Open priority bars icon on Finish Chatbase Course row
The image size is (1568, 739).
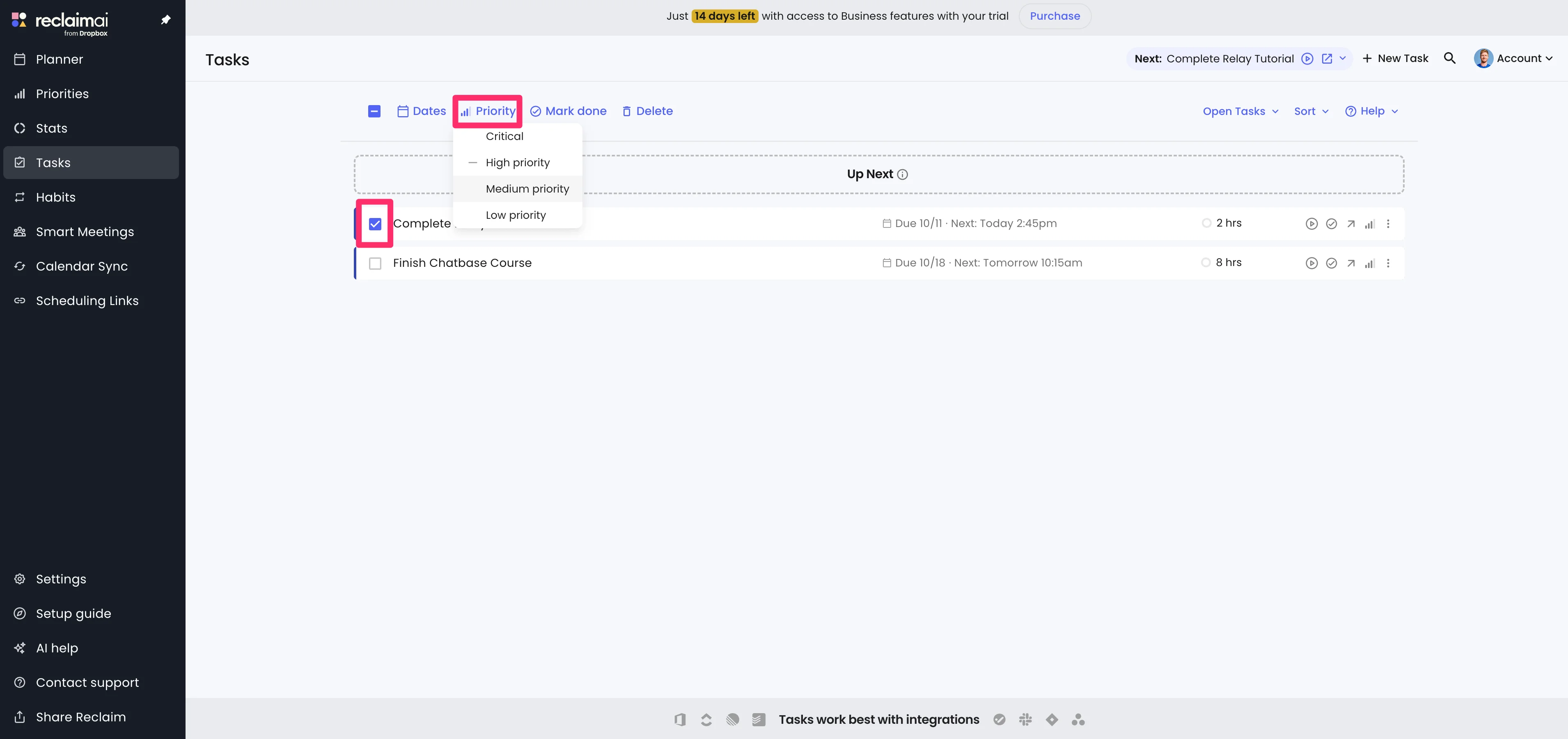(1370, 264)
